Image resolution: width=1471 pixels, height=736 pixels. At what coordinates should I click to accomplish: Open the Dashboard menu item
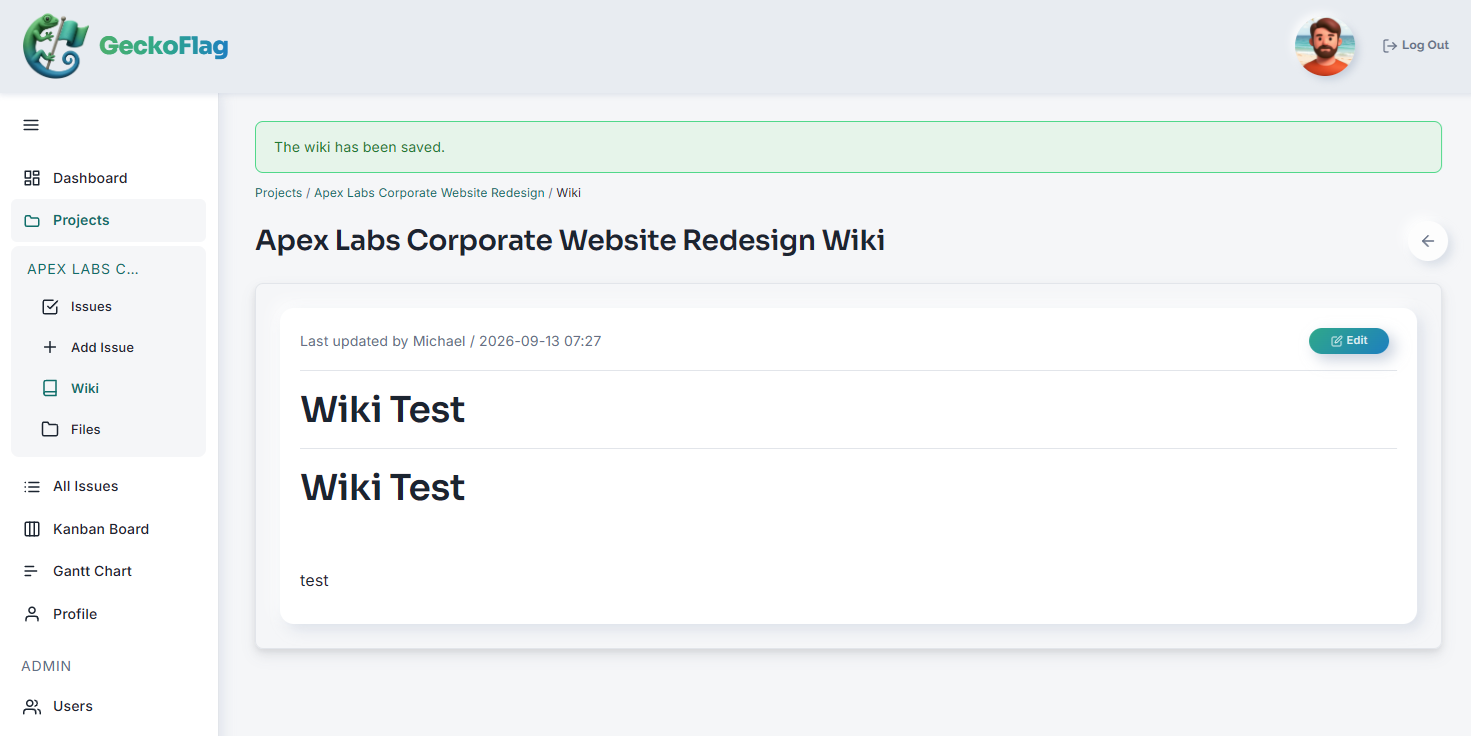pos(108,178)
